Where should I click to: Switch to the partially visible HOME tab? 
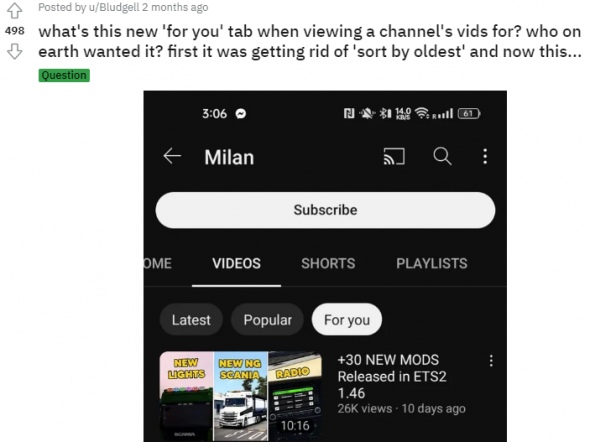[158, 263]
